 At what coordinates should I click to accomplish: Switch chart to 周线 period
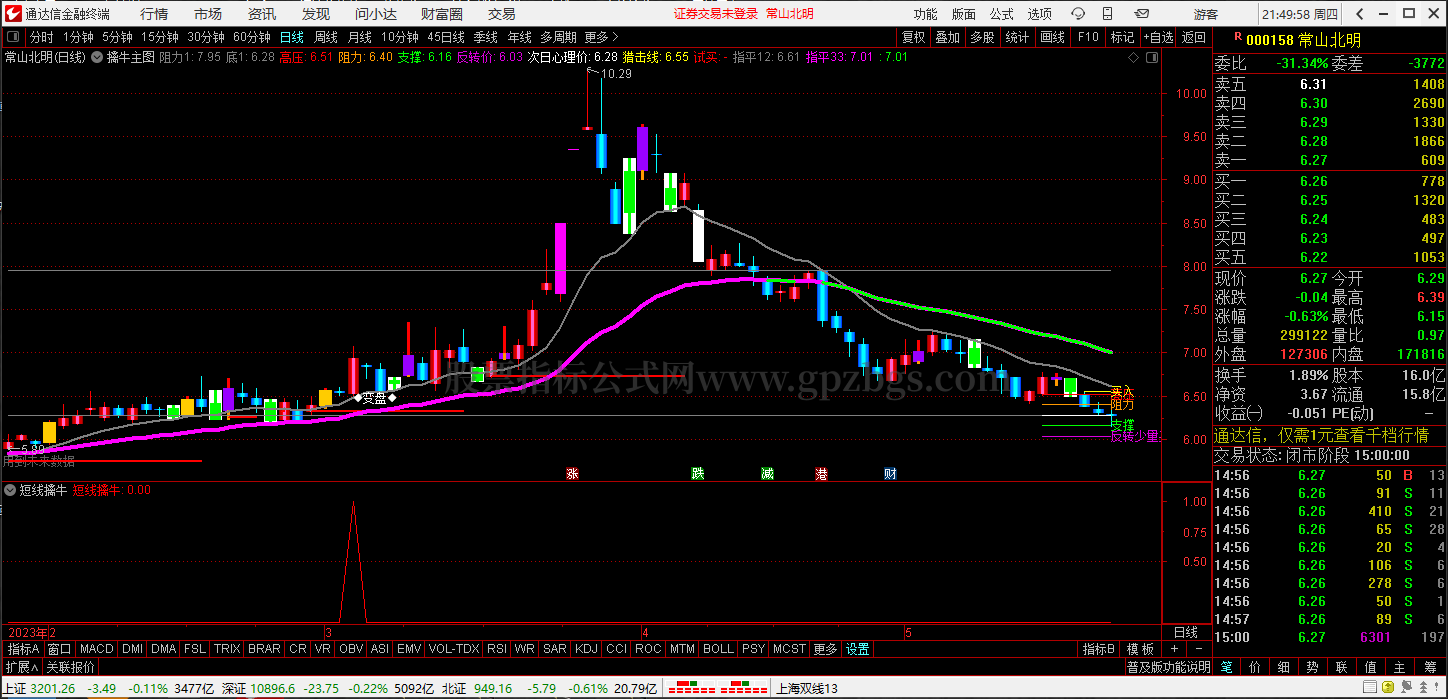pyautogui.click(x=326, y=37)
